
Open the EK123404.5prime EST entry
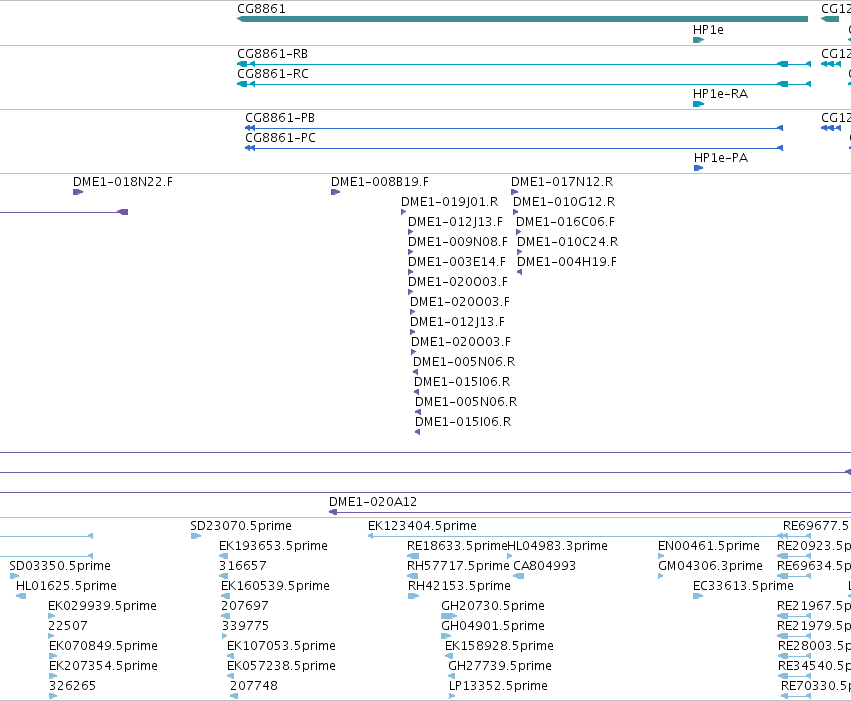point(422,526)
